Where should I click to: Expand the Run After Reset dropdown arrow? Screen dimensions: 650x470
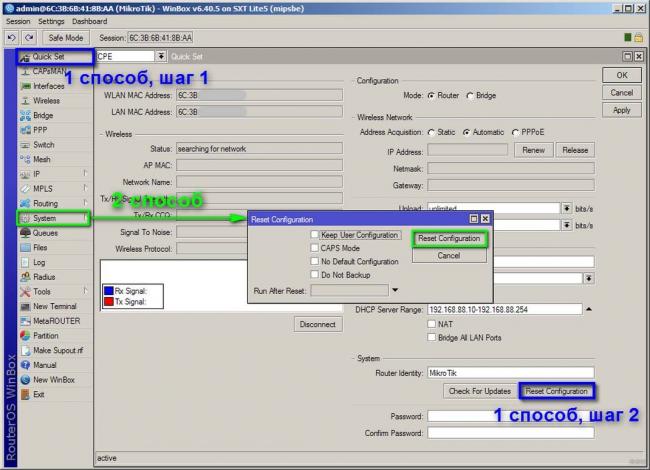coord(395,290)
